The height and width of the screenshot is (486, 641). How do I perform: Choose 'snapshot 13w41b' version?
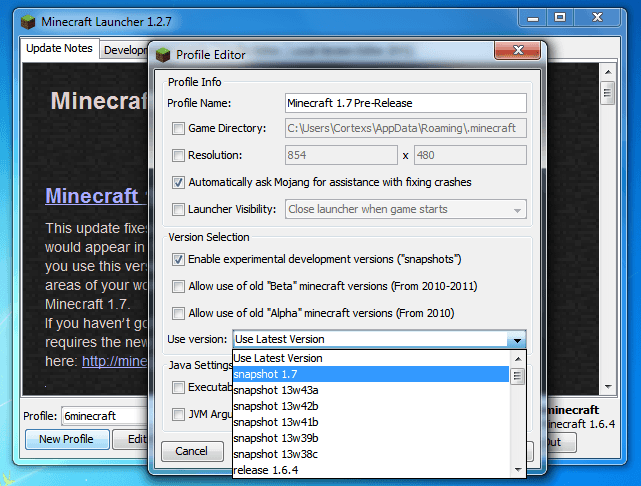(371, 422)
